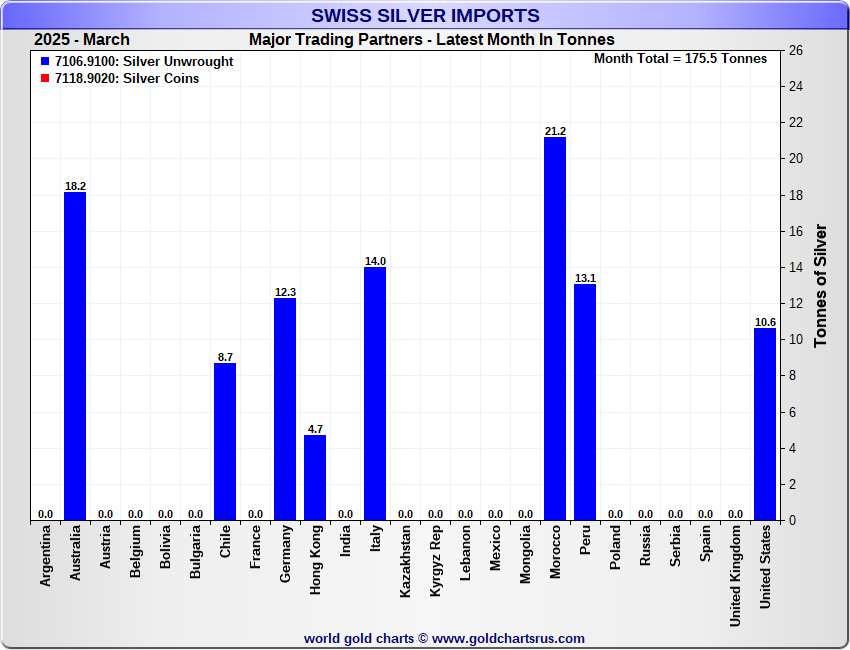This screenshot has width=850, height=650.
Task: Click the '2025 - March' date label
Action: click(82, 40)
